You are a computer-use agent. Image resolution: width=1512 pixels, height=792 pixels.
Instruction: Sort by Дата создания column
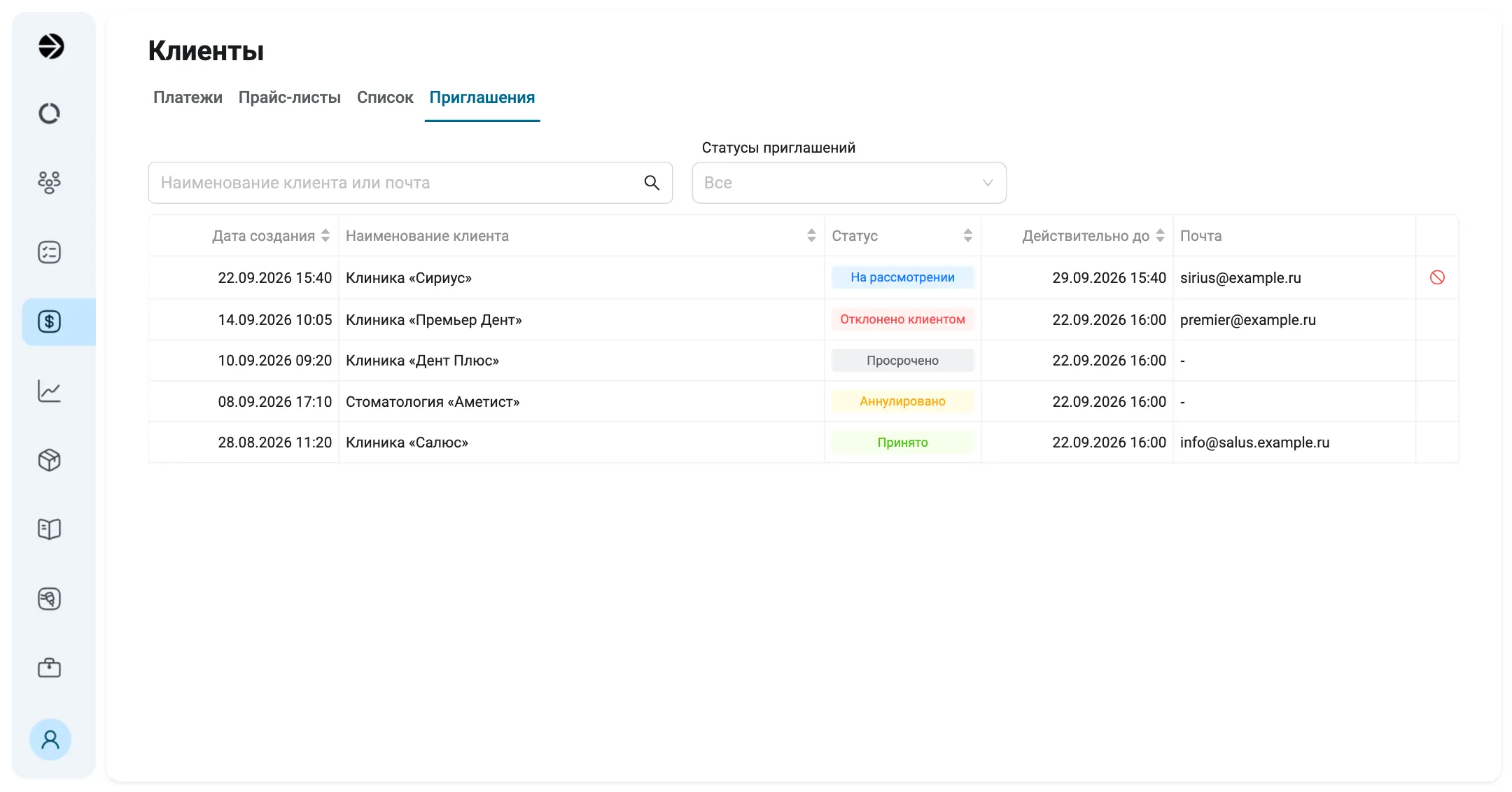click(325, 236)
